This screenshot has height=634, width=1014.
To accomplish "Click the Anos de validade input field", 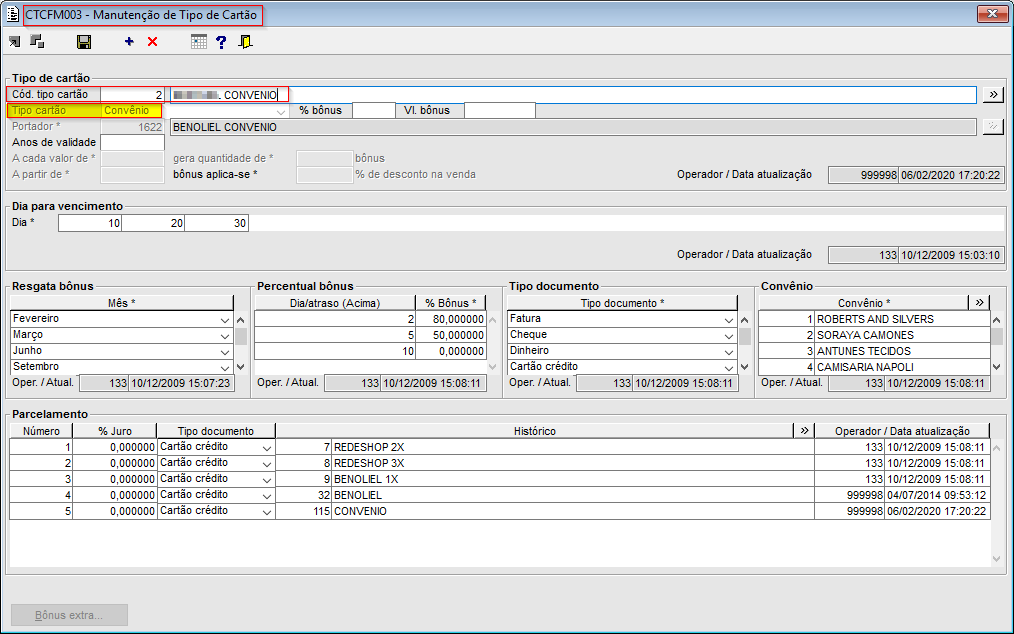I will coord(132,143).
